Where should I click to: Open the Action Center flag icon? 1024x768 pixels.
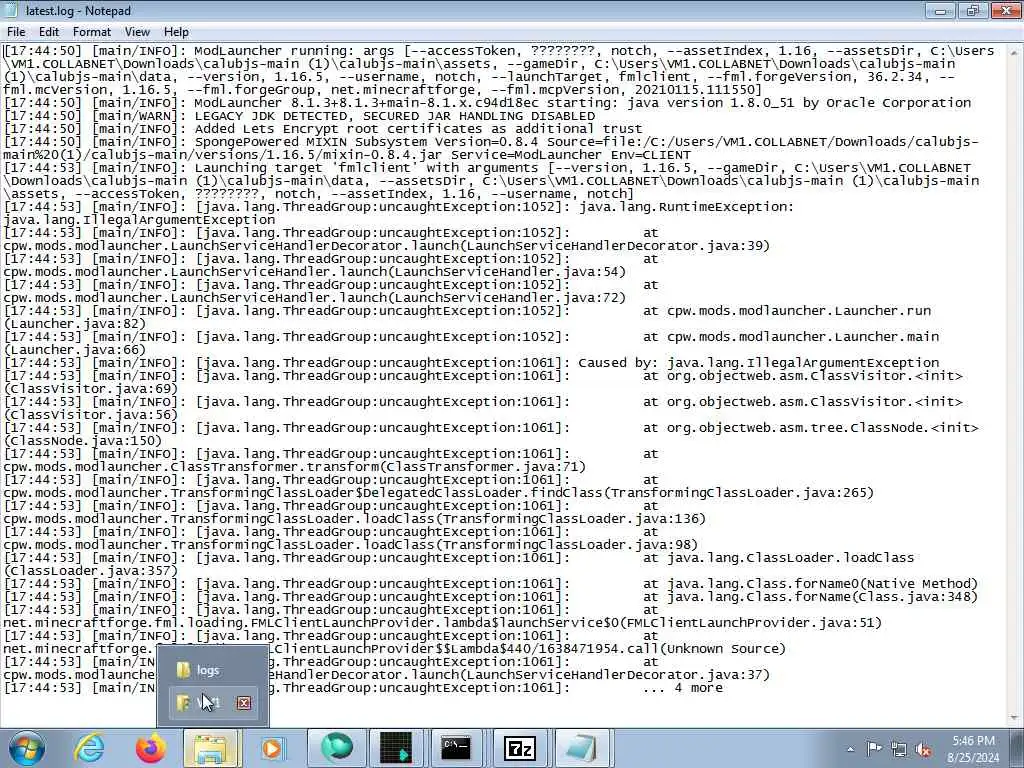pyautogui.click(x=874, y=749)
